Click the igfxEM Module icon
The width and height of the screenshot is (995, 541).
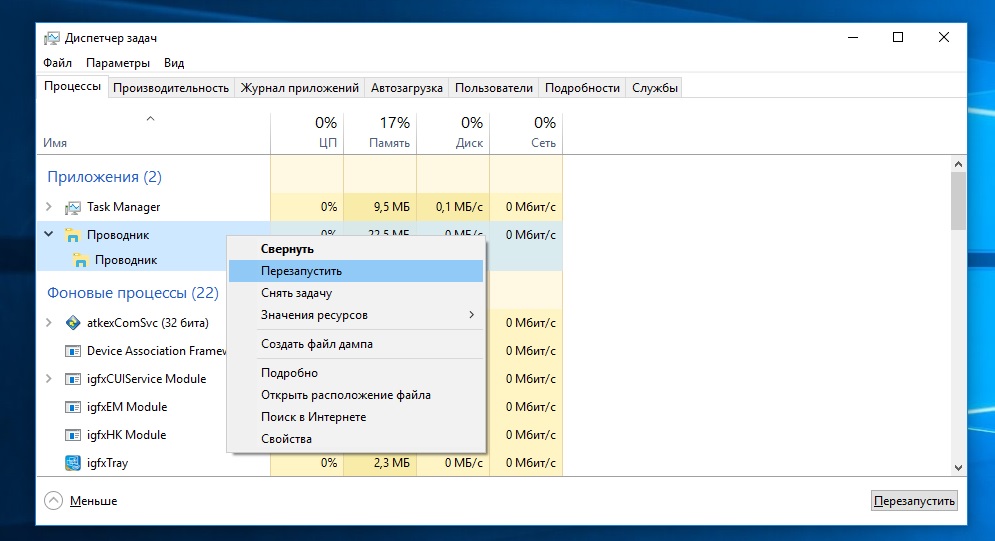72,407
